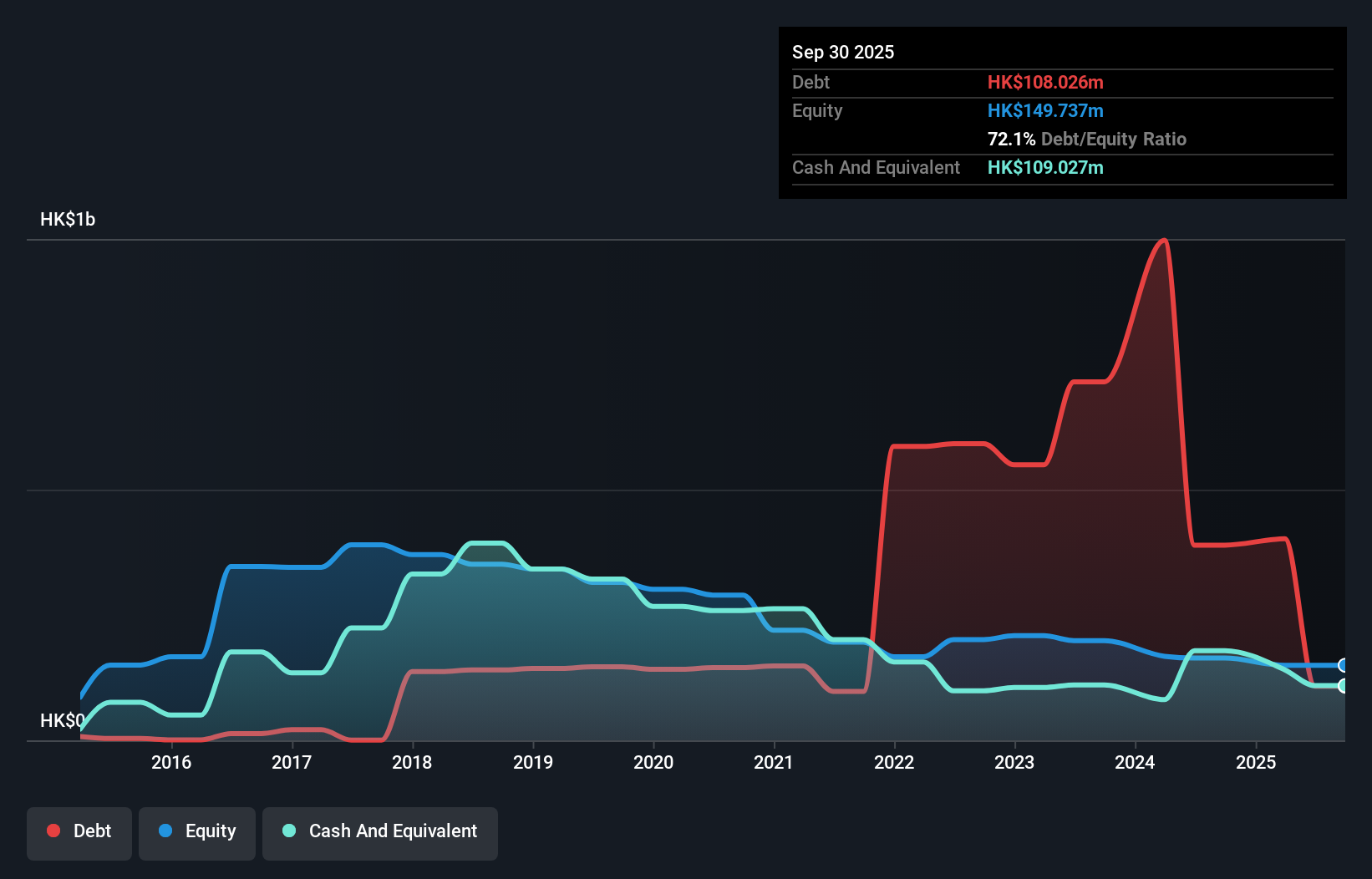Click the 72.1% Debt/Equity Ratio text
1372x879 pixels.
(1087, 139)
